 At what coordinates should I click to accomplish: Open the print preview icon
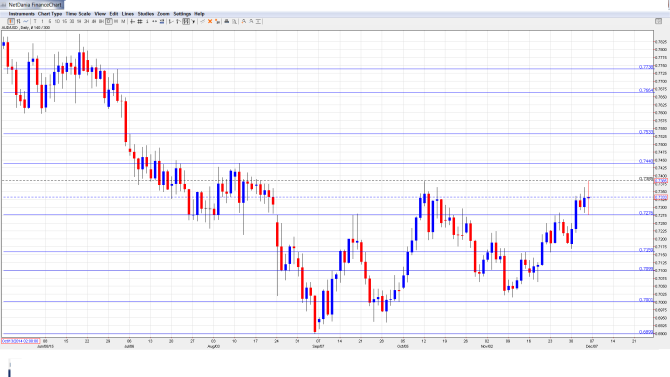click(234, 21)
